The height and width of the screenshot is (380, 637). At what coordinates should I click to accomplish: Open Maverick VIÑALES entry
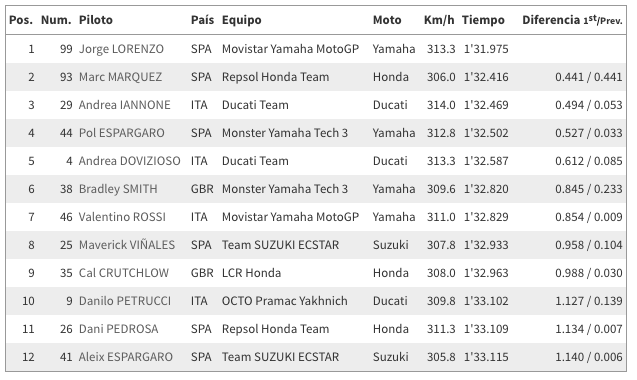click(127, 245)
